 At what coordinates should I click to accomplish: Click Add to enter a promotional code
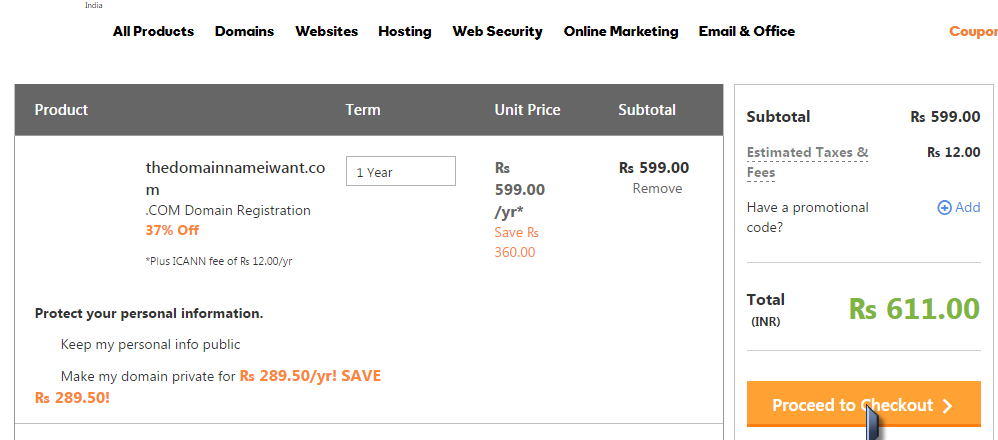click(x=967, y=208)
